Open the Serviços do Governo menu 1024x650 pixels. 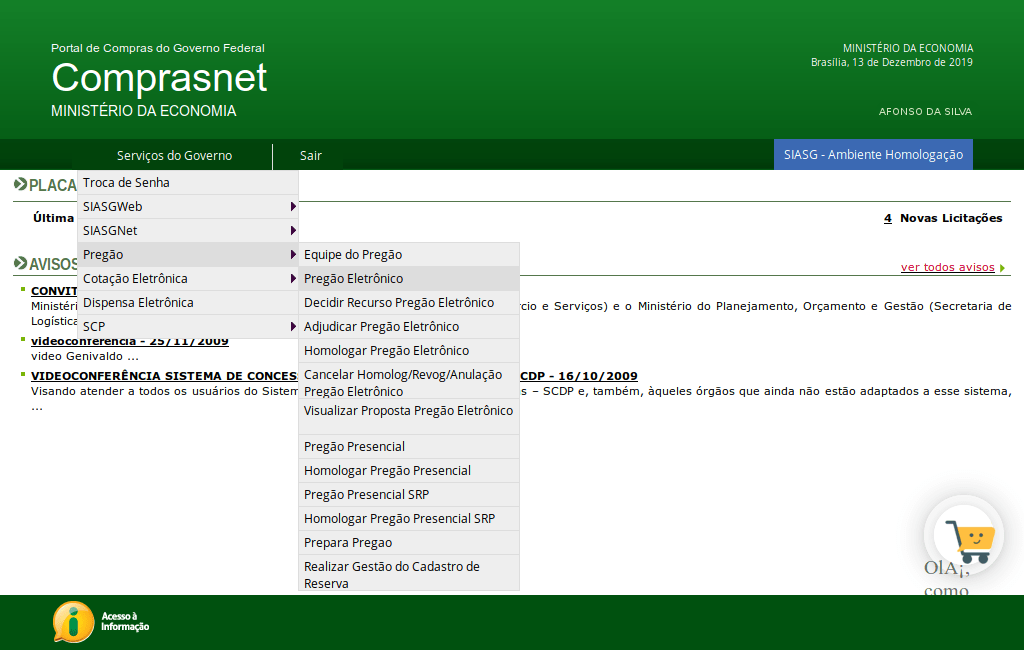click(x=174, y=155)
